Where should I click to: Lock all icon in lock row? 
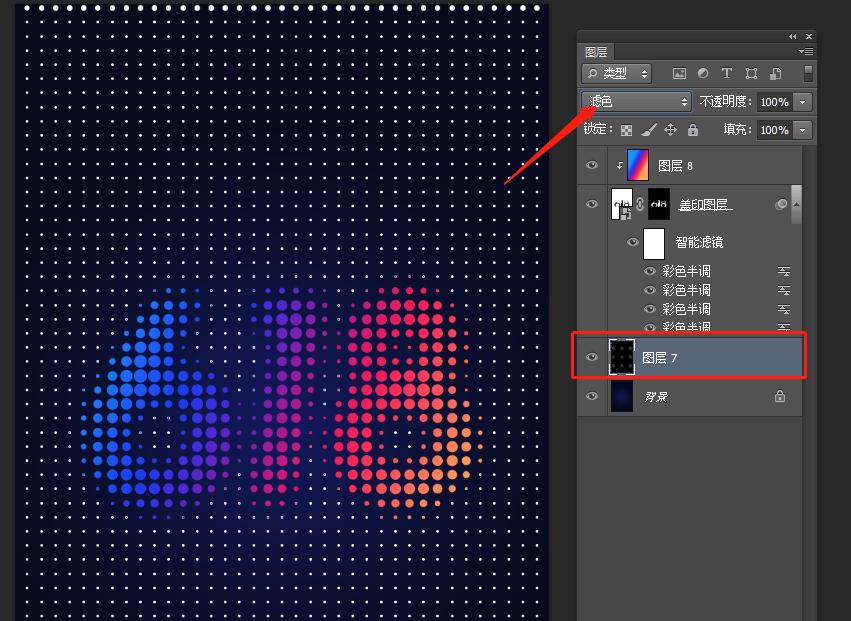(693, 130)
